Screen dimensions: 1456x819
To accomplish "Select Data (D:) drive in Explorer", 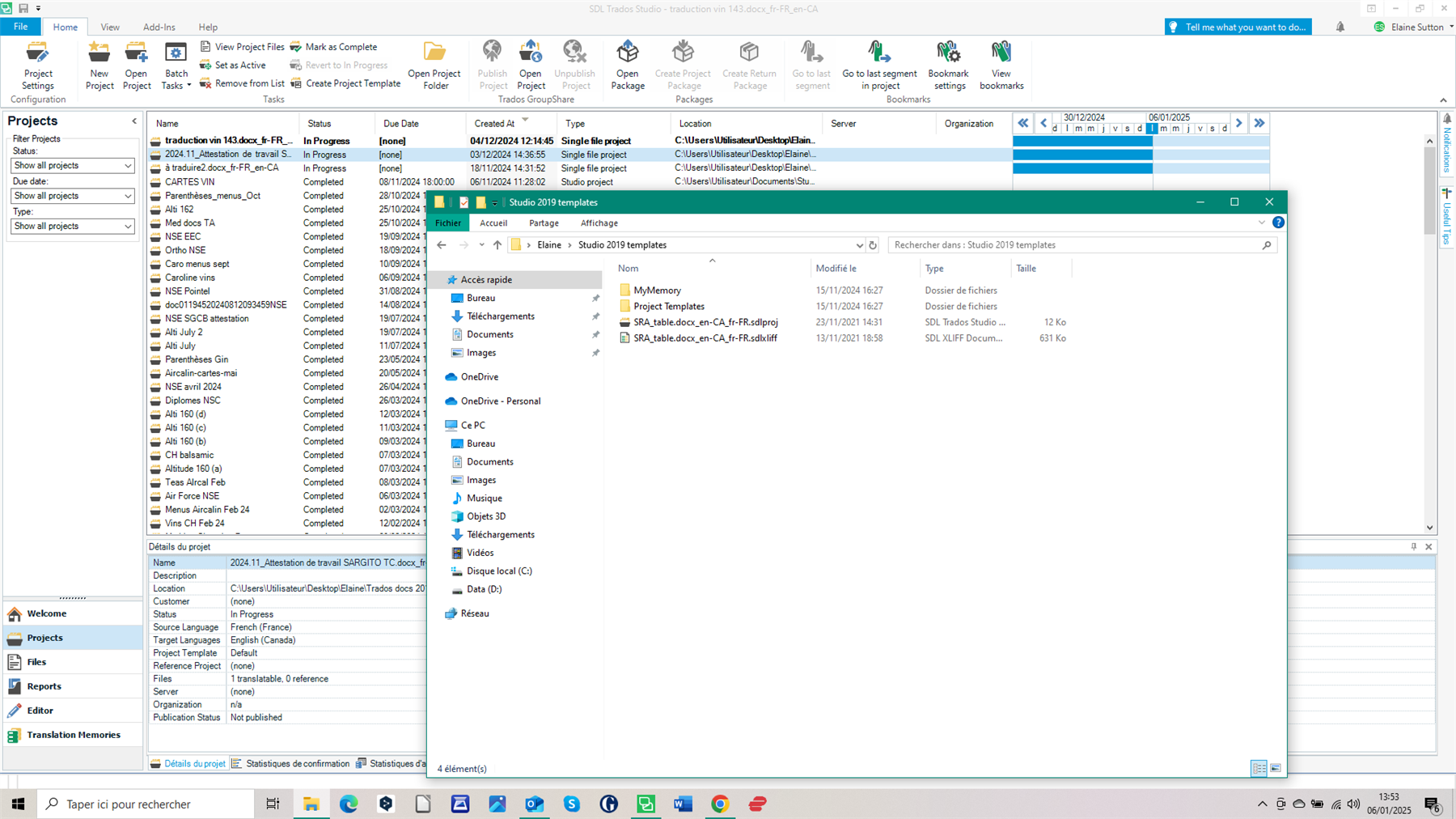I will tap(484, 589).
